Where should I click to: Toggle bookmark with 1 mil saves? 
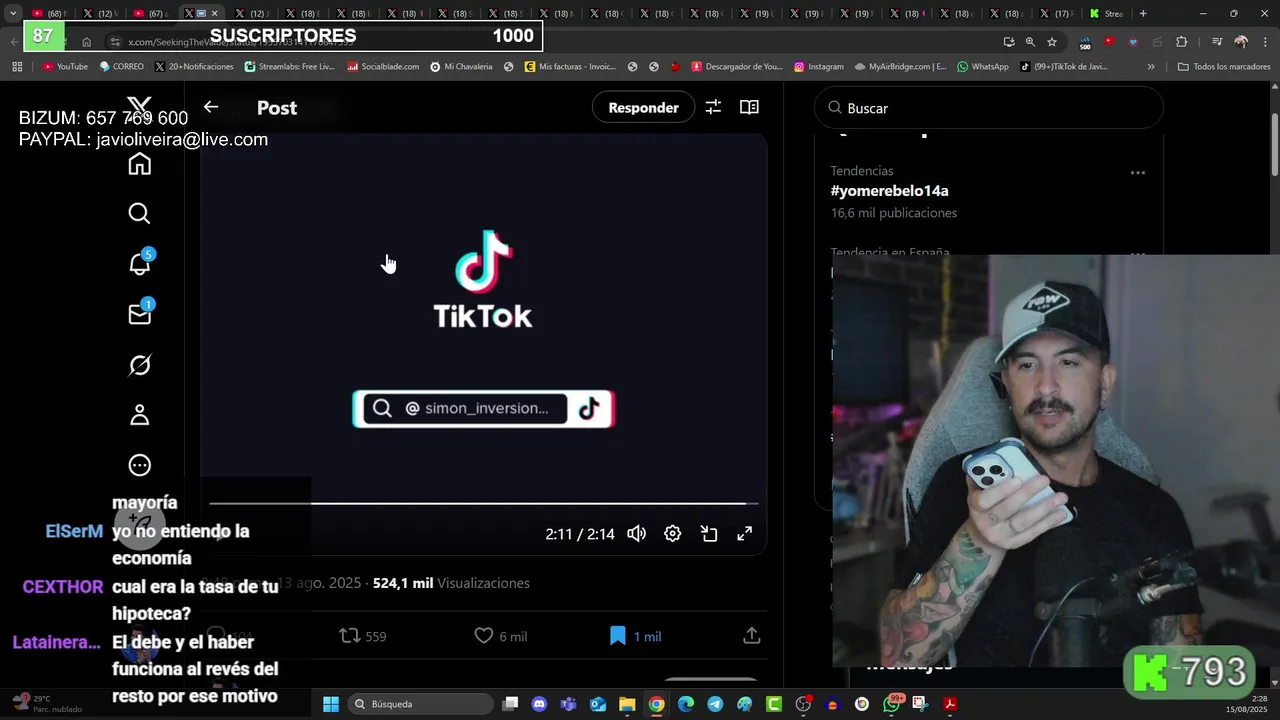coord(635,636)
